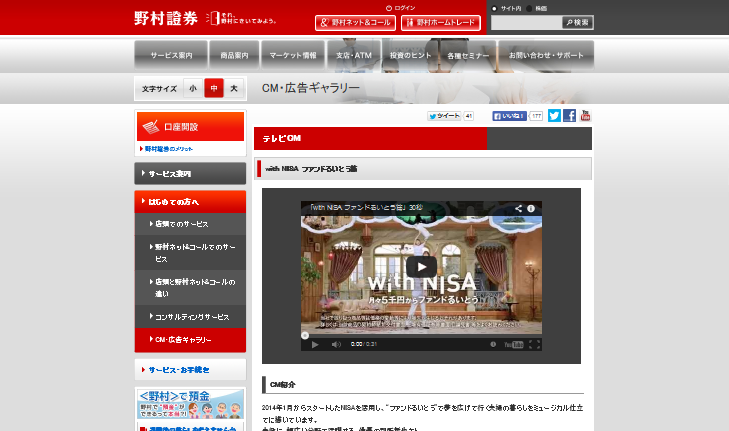Screen dimensions: 729x431
Task: Set text size to 大 (large)
Action: tap(234, 88)
